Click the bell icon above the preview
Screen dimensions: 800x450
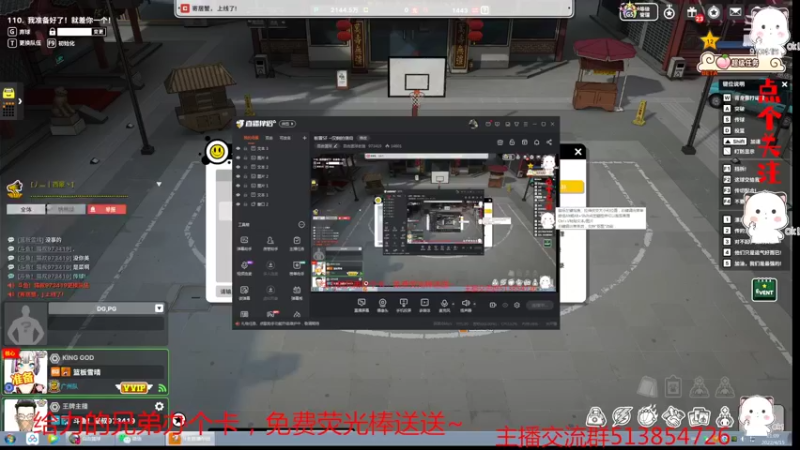tap(537, 142)
